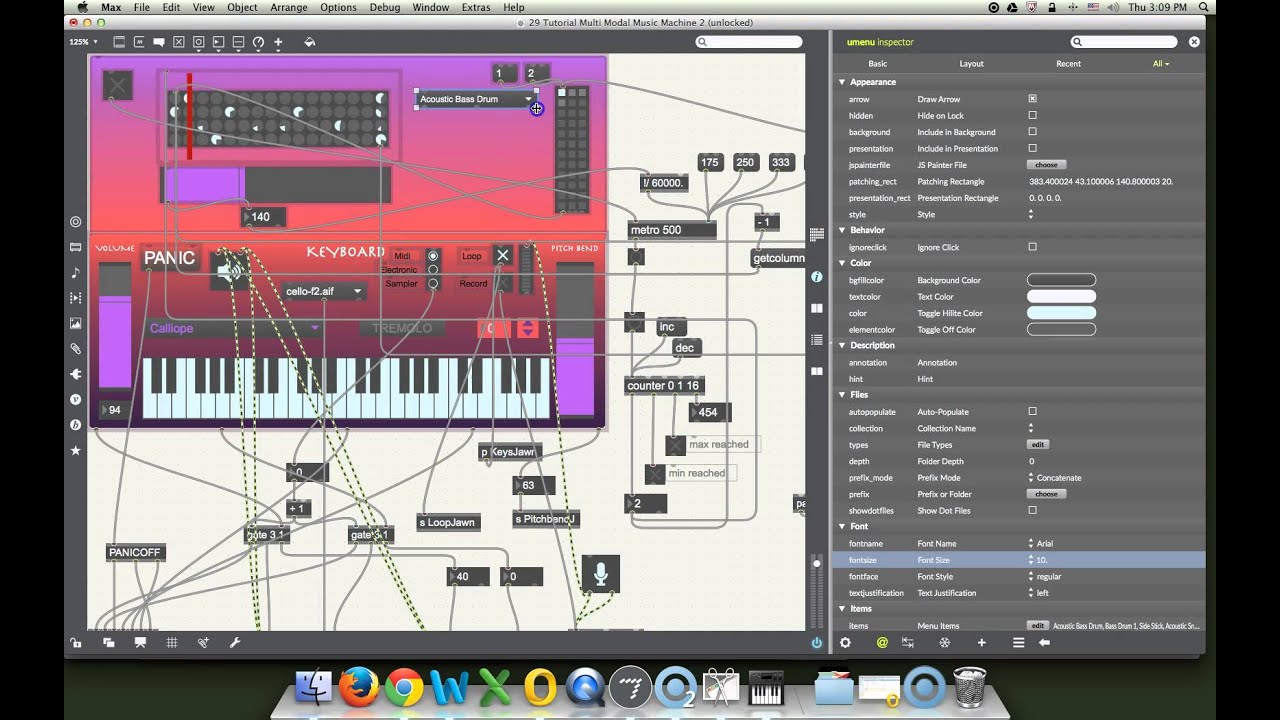1280x720 pixels.
Task: Click edit button for File Types
Action: pyautogui.click(x=1038, y=444)
